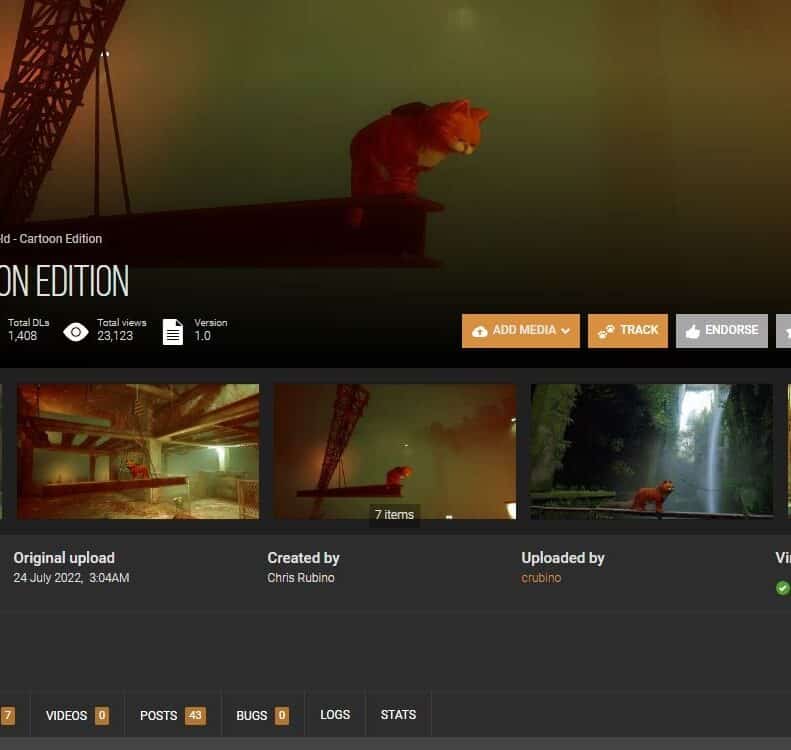Switch to the Videos tab
This screenshot has width=791, height=750.
coord(77,715)
